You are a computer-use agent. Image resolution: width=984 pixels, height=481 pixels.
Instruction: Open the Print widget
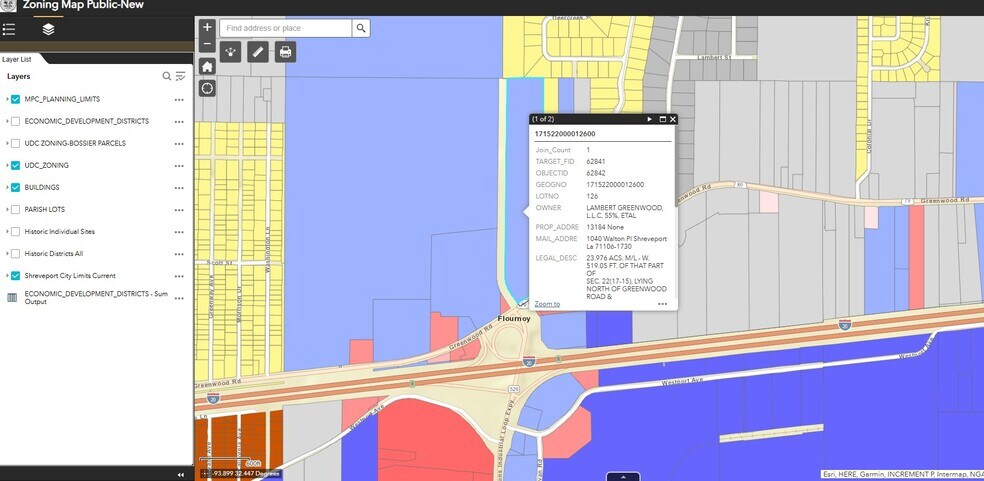[285, 51]
